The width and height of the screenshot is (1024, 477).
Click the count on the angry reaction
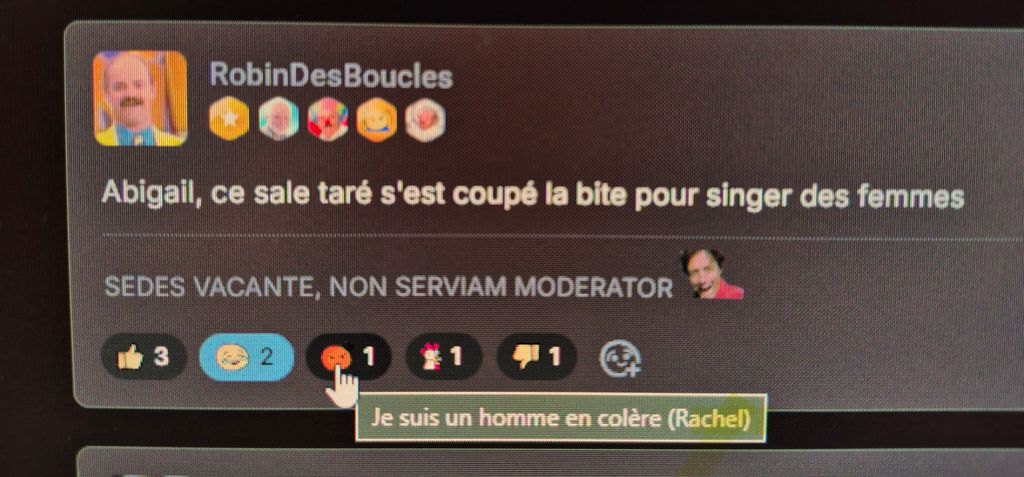(x=369, y=357)
